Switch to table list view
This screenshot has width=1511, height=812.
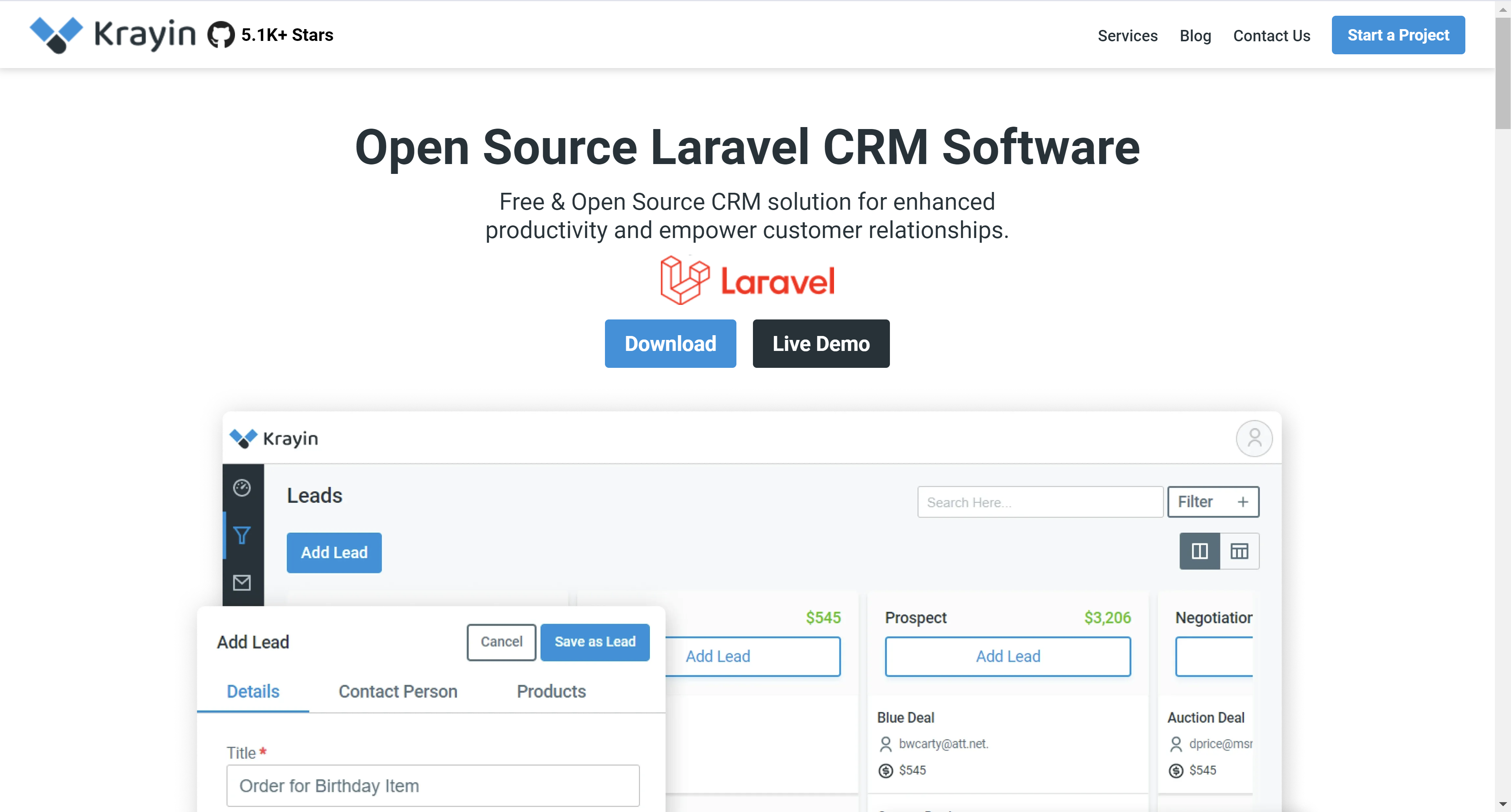[1239, 551]
